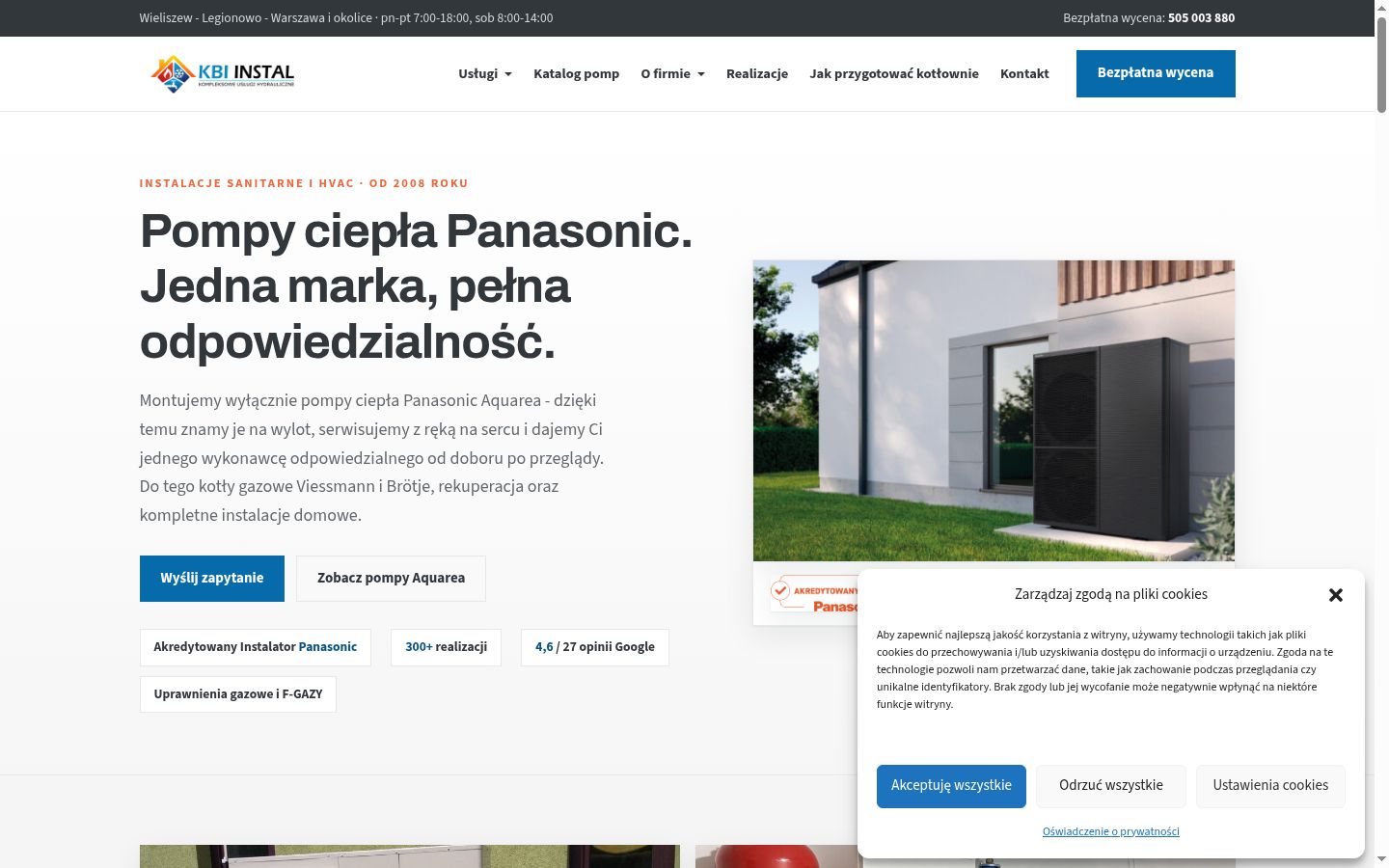
Task: Click the Panasonic accredited installer logo
Action: [814, 594]
